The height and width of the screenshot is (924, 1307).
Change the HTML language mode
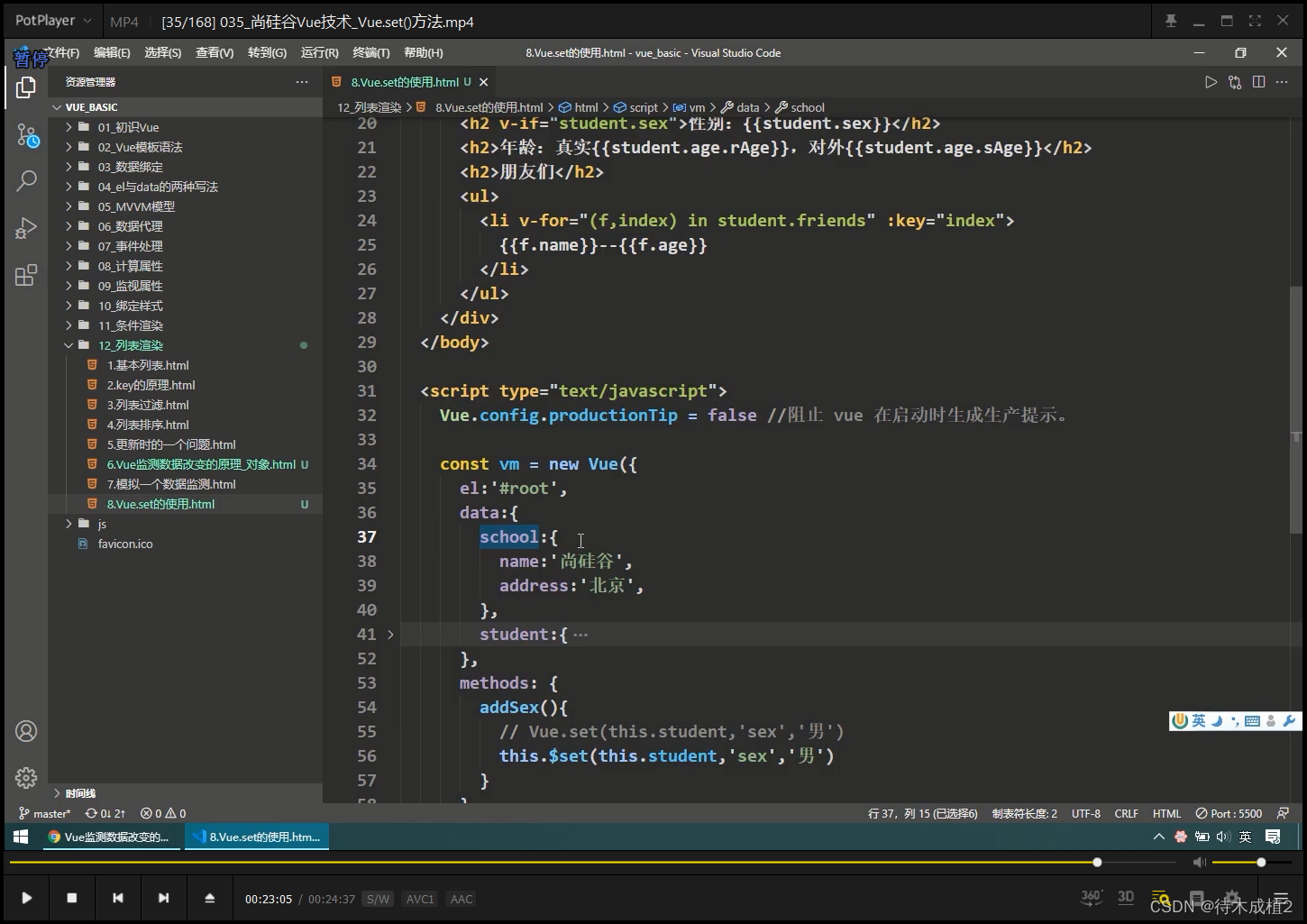(x=1166, y=813)
